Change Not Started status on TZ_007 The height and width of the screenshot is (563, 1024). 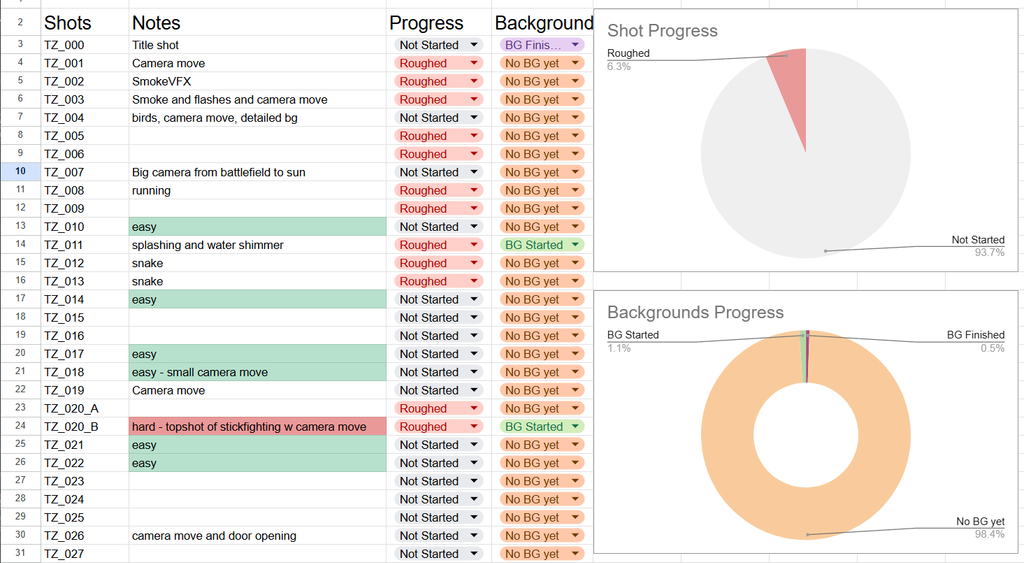point(438,172)
